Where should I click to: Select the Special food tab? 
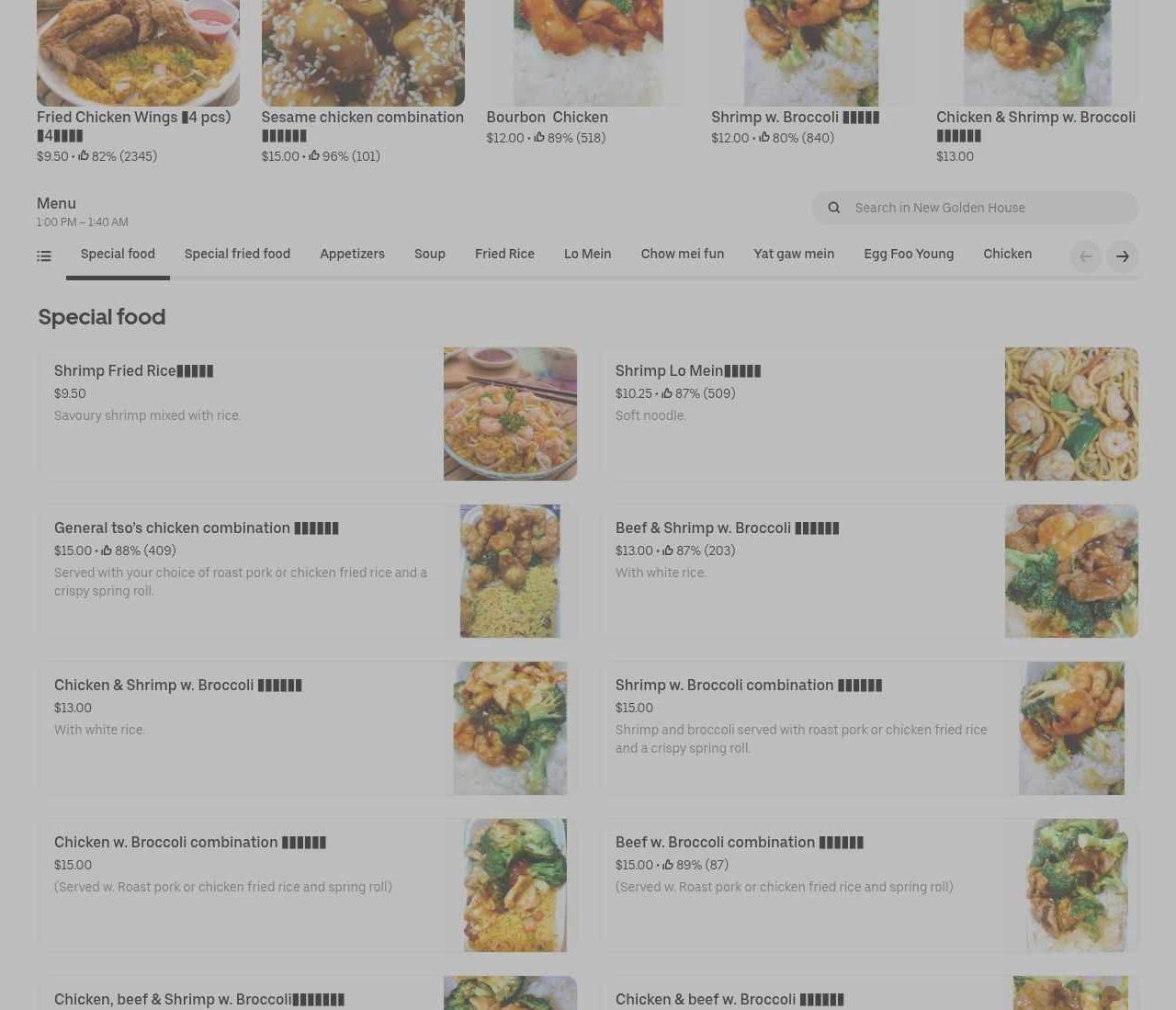tap(118, 255)
